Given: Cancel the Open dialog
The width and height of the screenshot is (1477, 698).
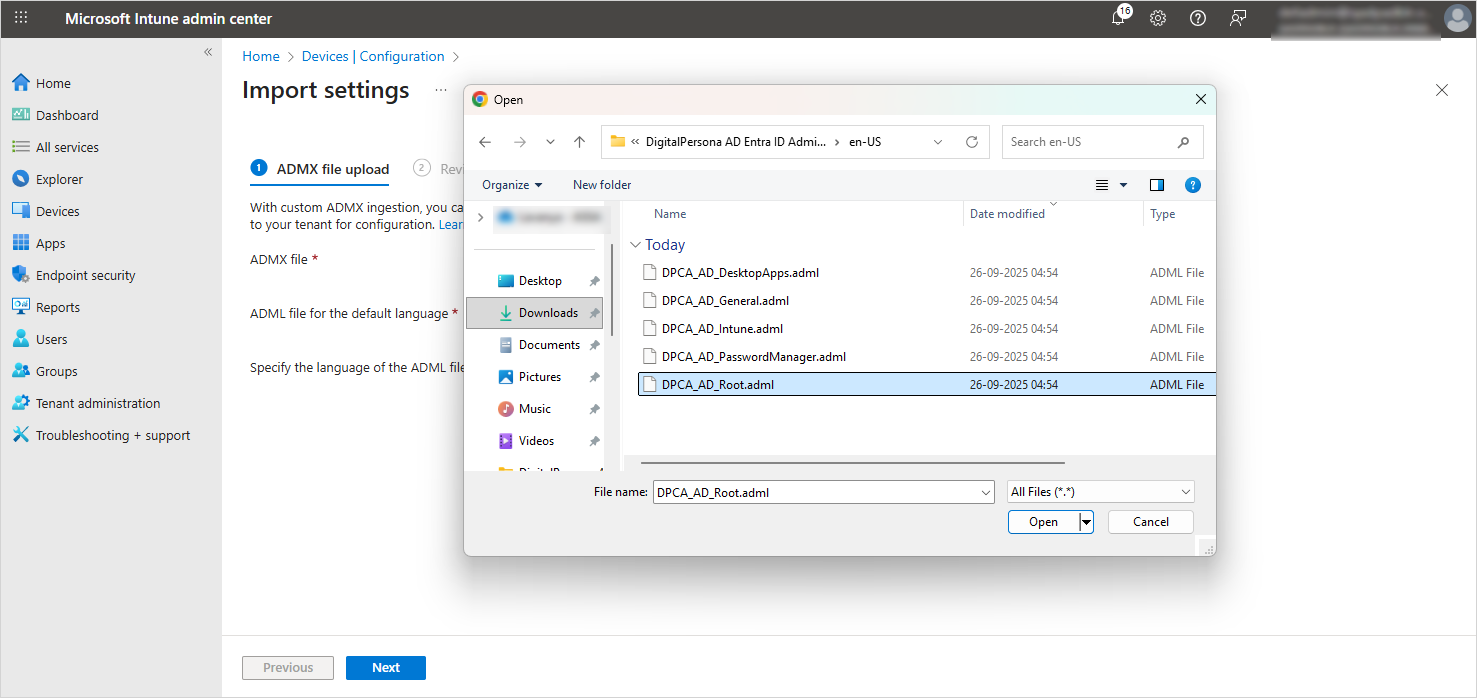Looking at the screenshot, I should [x=1150, y=521].
